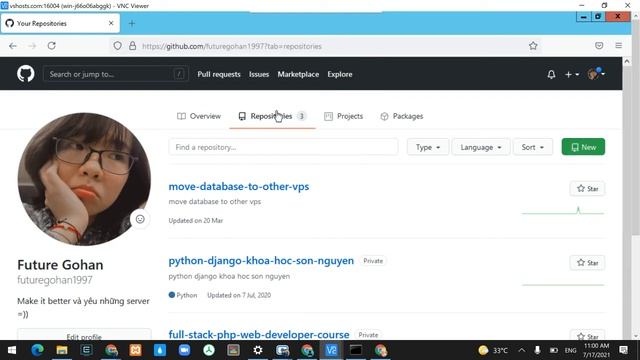Open Zoom from the taskbar

pos(184,350)
